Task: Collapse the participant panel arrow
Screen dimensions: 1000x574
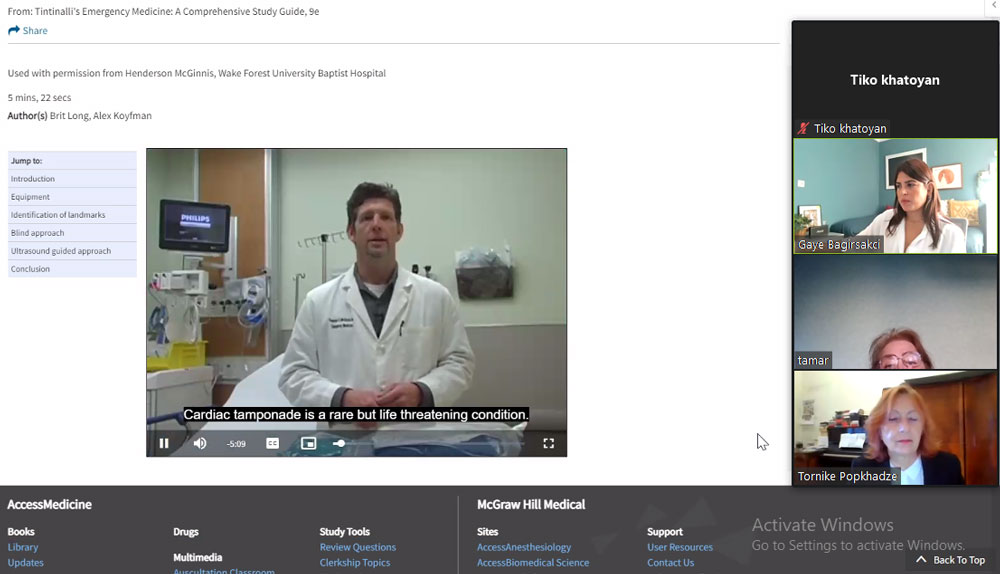Action: [x=994, y=6]
